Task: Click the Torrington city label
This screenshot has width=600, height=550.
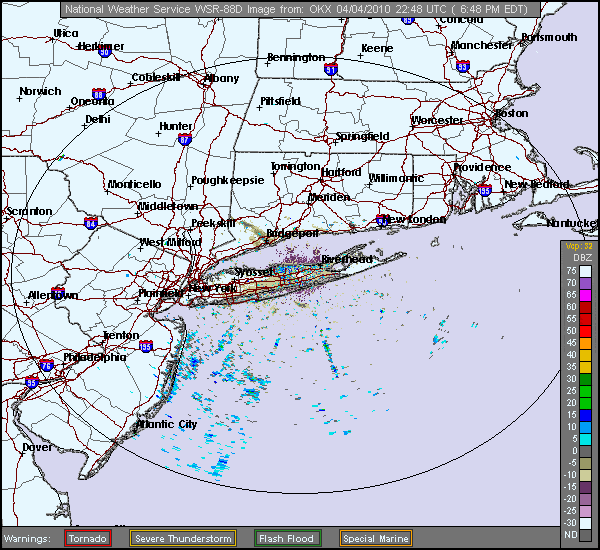Action: tap(295, 166)
